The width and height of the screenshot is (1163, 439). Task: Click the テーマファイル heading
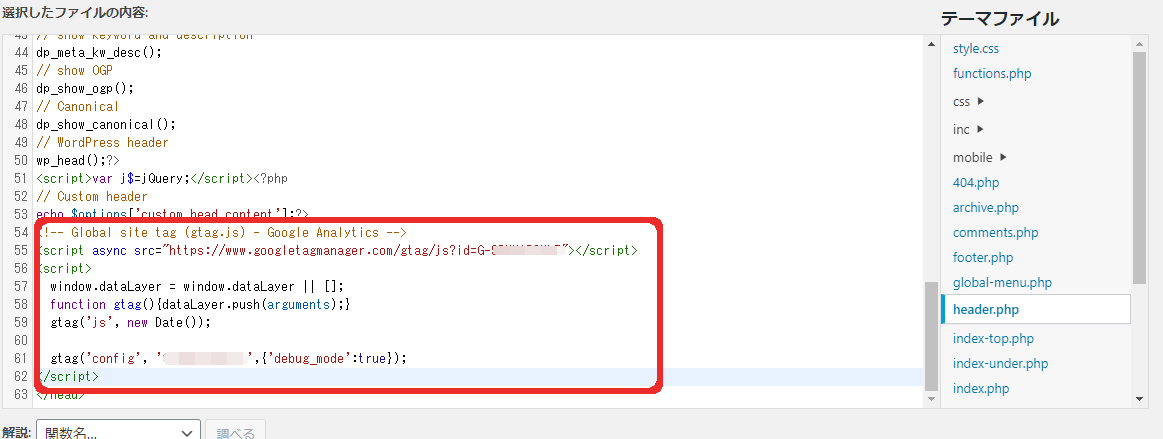coord(1000,19)
